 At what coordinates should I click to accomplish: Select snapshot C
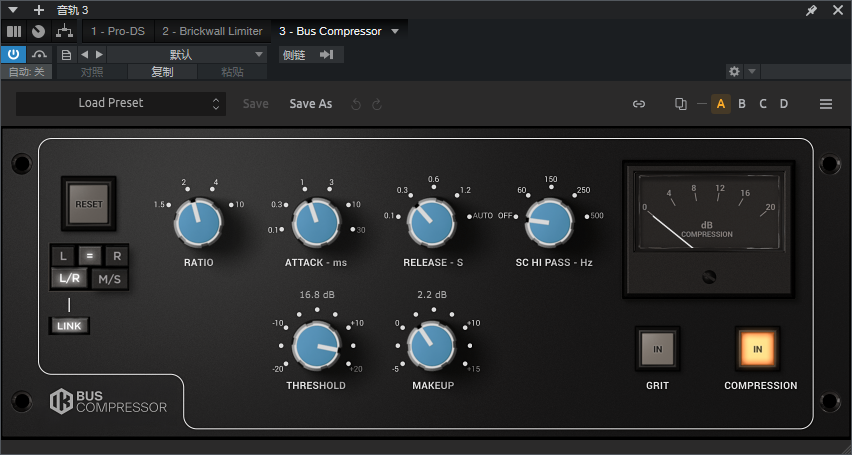763,104
